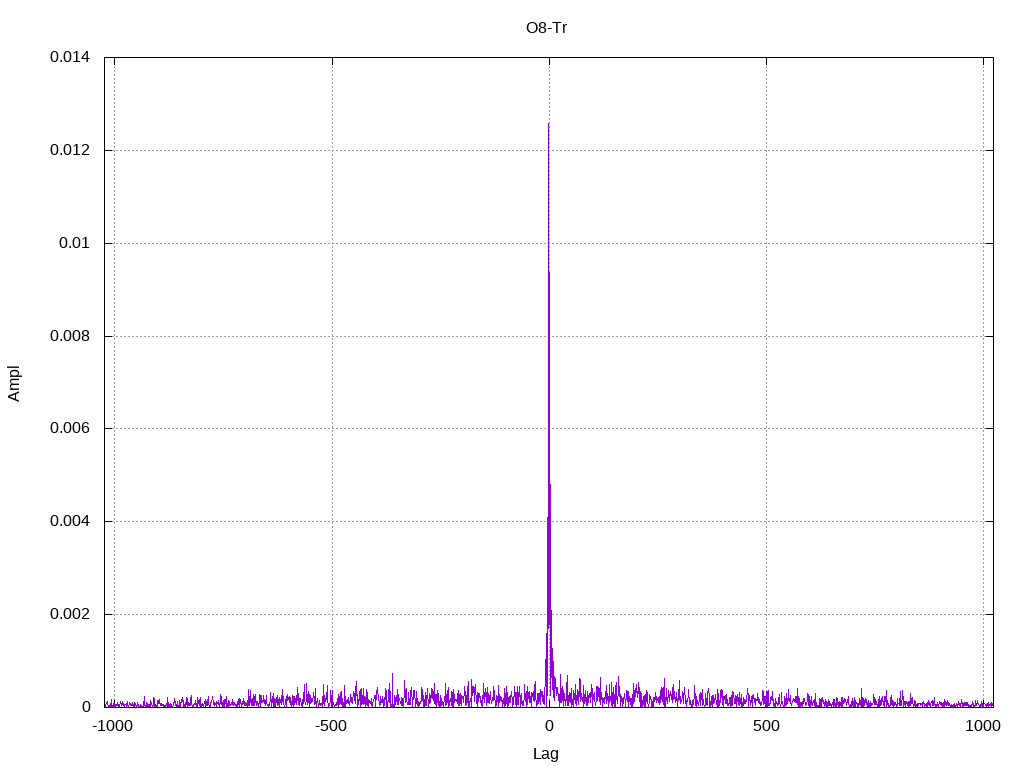Click the y-axis value 0.008

point(70,336)
